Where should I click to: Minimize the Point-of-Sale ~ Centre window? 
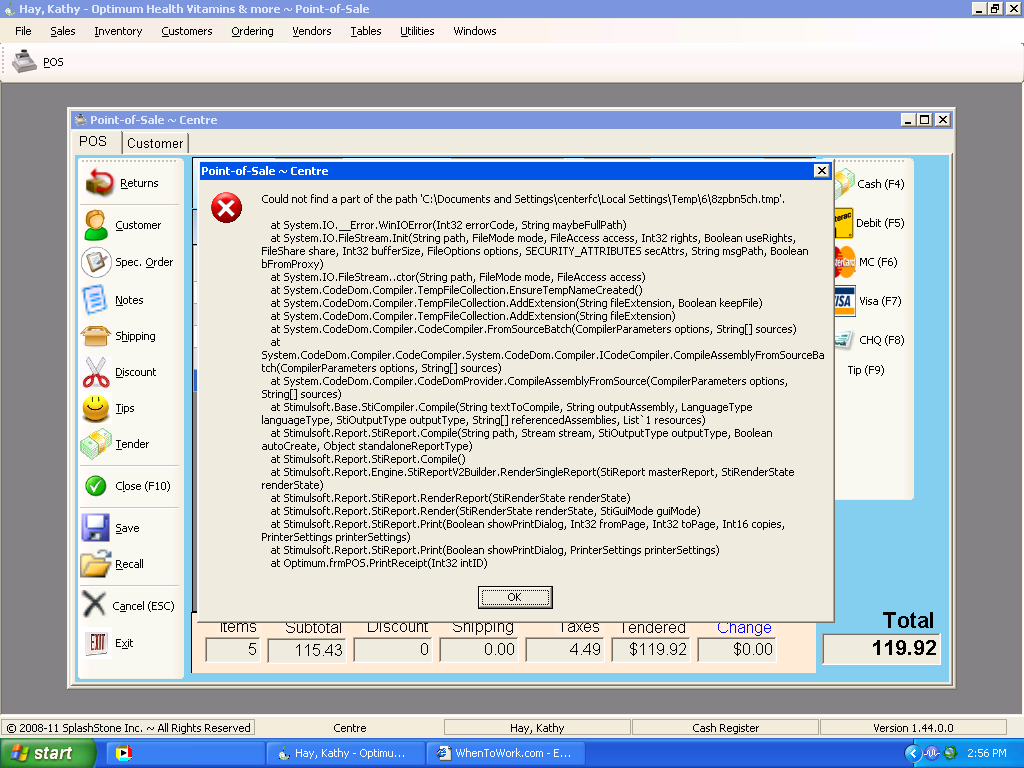pos(908,120)
